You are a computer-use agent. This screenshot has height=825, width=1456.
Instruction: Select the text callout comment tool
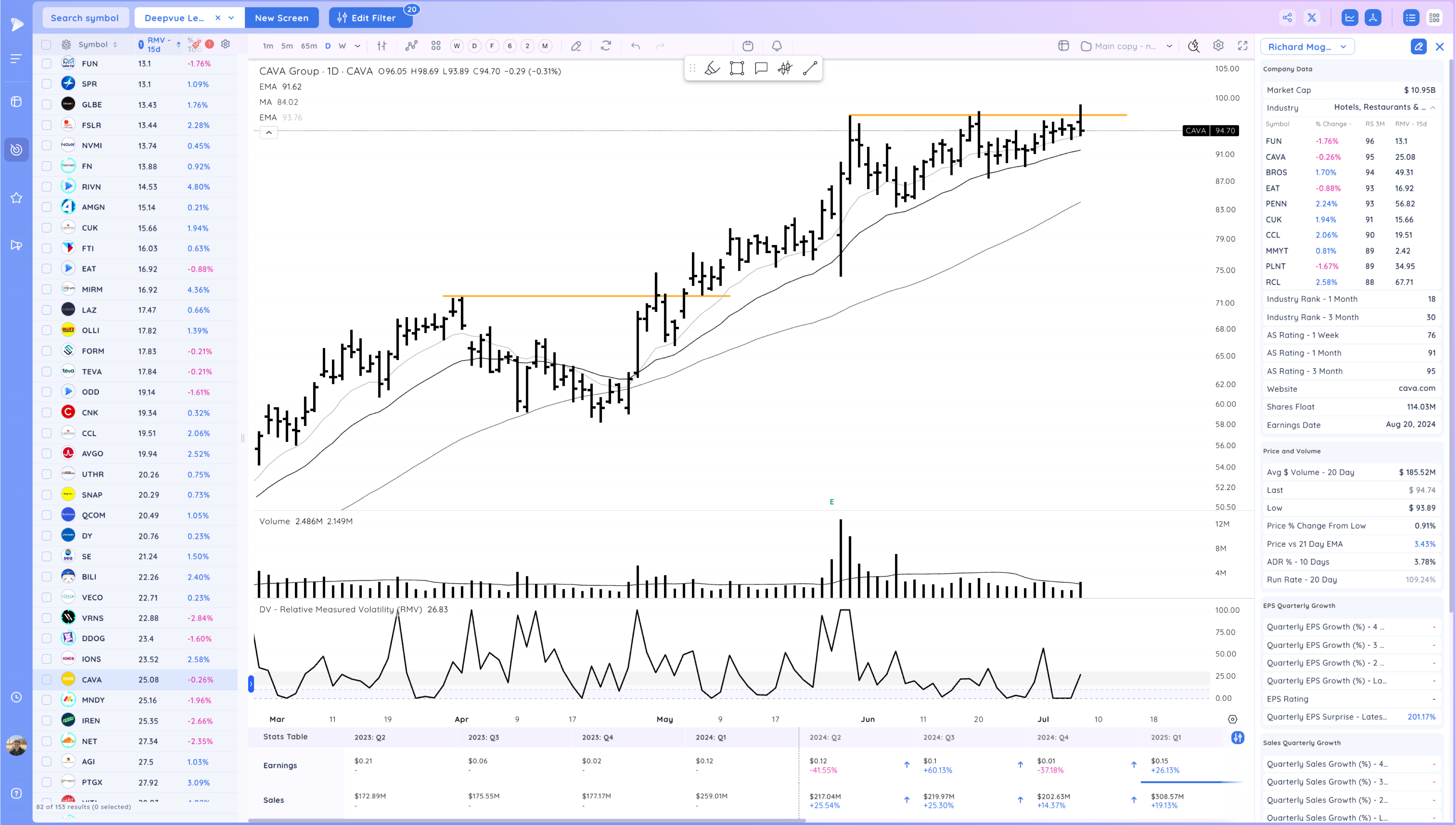[x=761, y=68]
